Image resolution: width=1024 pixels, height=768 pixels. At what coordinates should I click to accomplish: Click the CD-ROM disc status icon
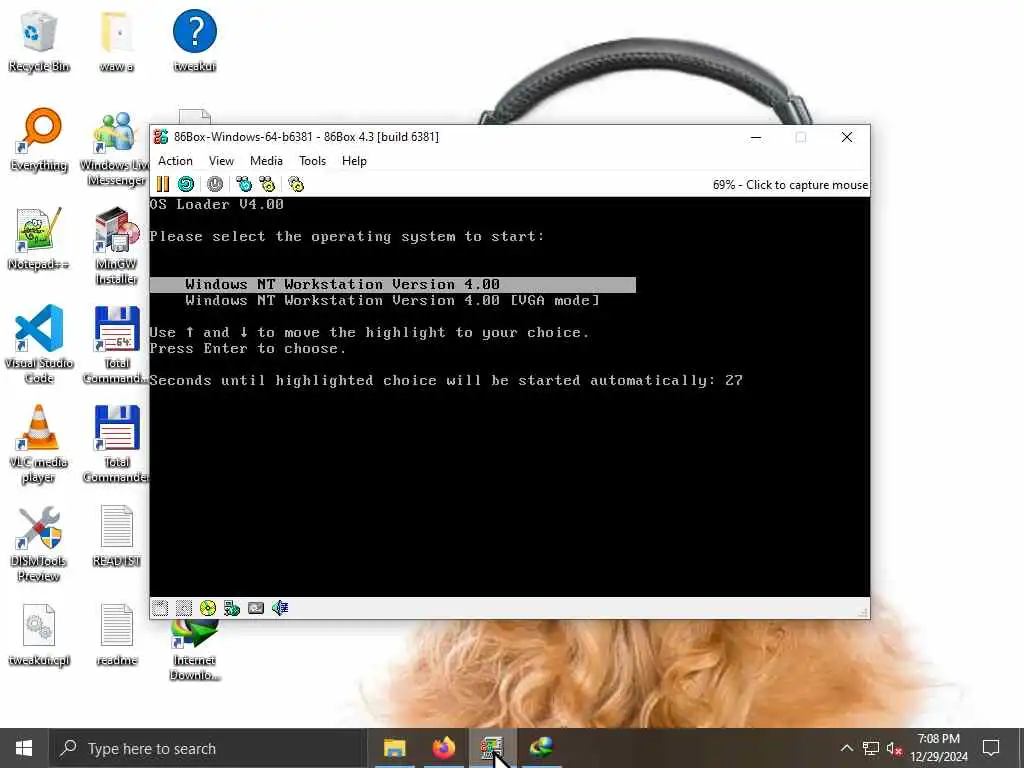point(208,608)
